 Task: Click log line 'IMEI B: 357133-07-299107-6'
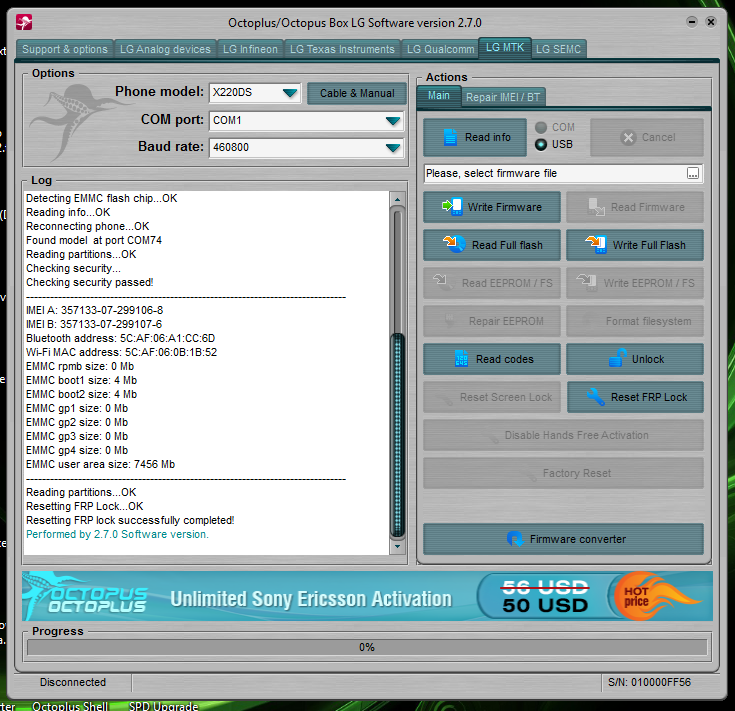pos(94,324)
